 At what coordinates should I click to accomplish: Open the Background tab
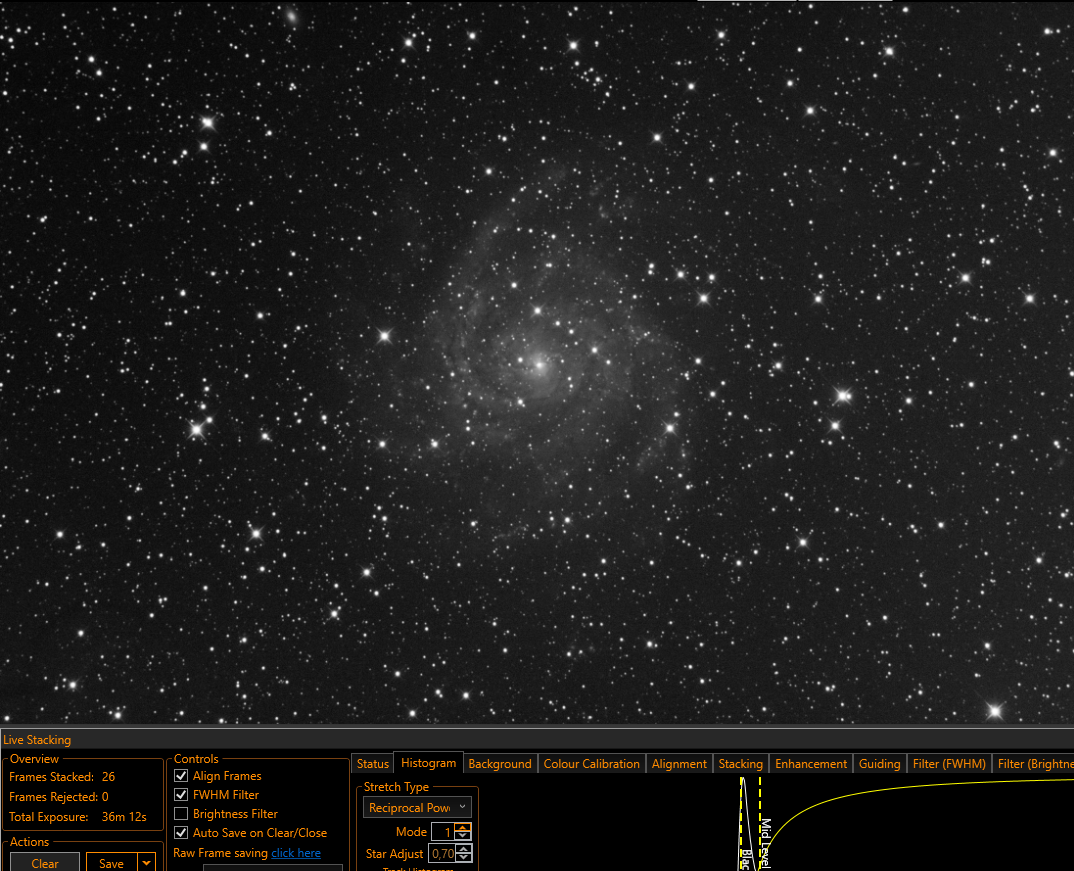[x=500, y=763]
